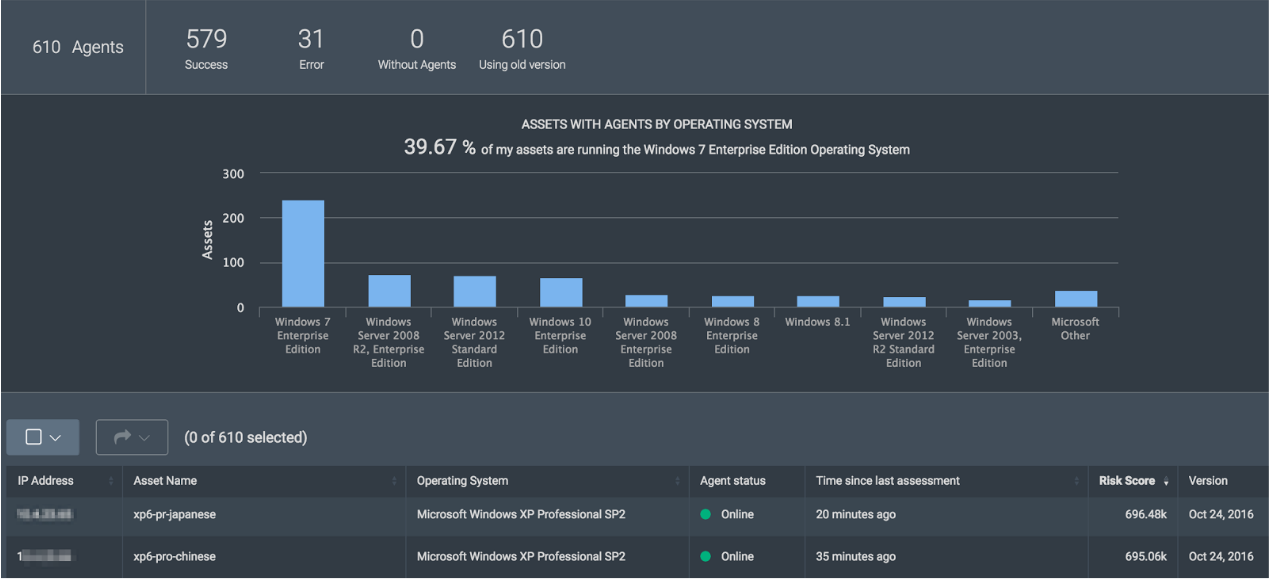Open the xp6-pr-japanese asset name
The width and height of the screenshot is (1270, 580).
click(x=175, y=515)
